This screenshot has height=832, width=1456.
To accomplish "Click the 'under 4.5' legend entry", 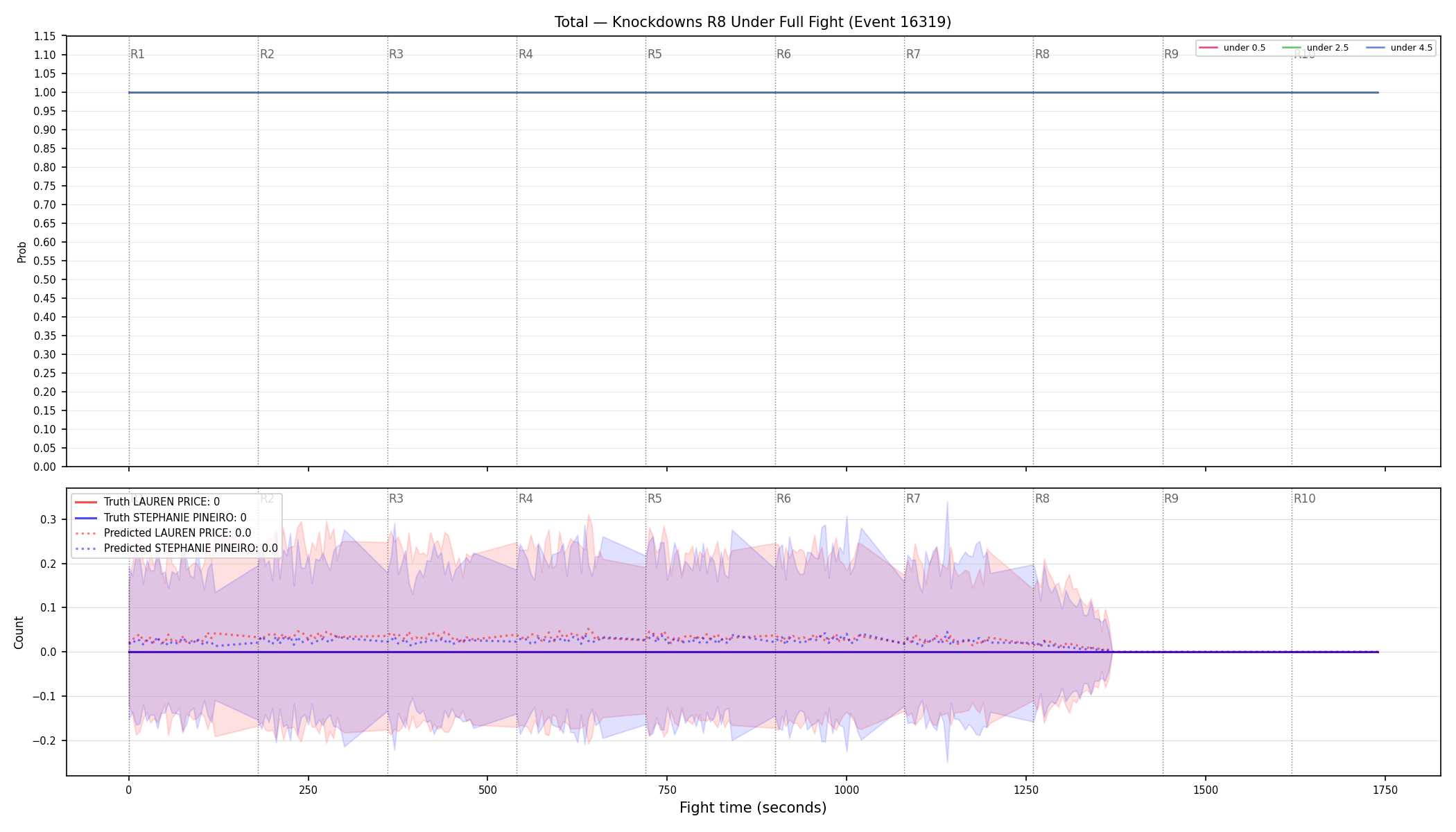I will (1399, 48).
